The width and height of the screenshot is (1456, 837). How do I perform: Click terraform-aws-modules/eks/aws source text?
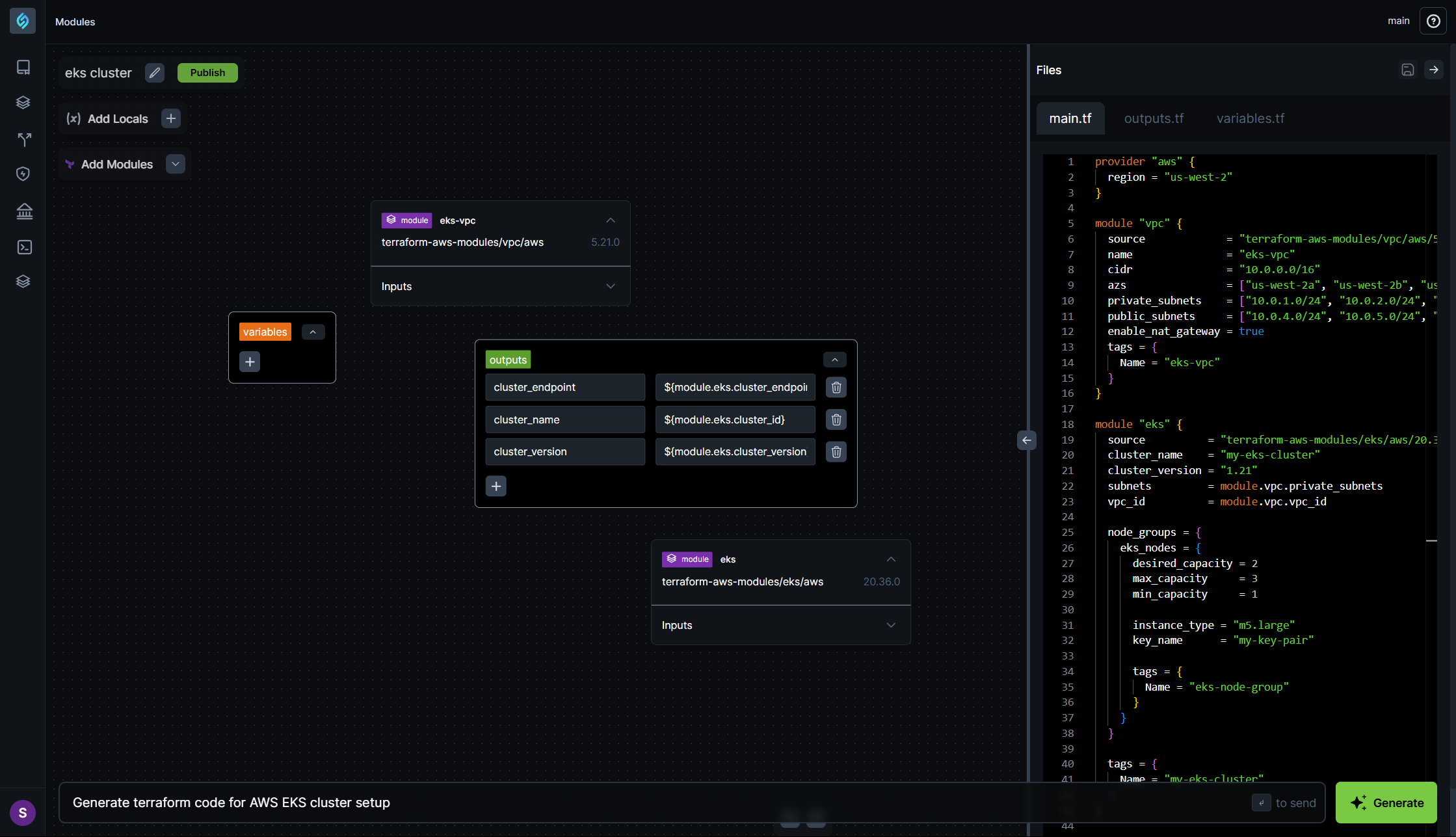pyautogui.click(x=743, y=581)
